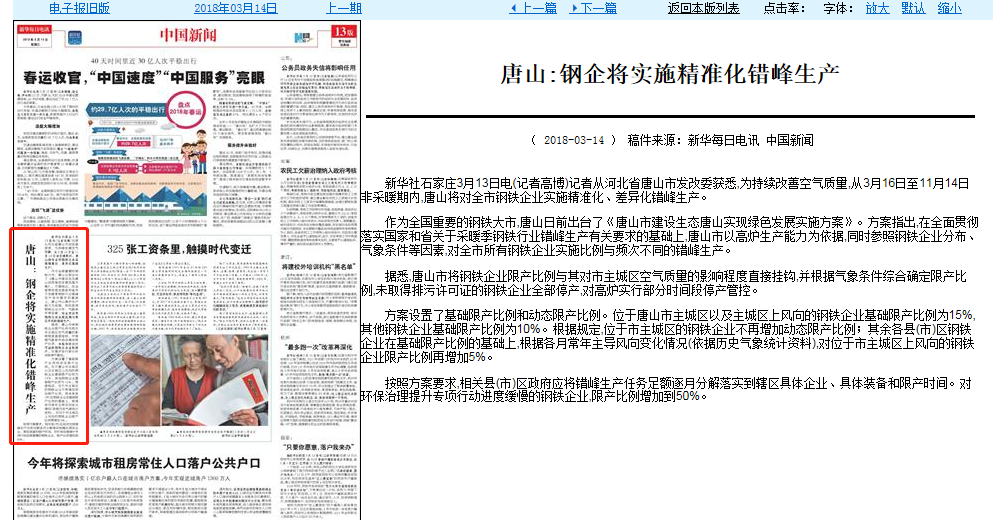Open the 公务员政务失信将影响任用 brief
1000x520 pixels.
[x=318, y=69]
